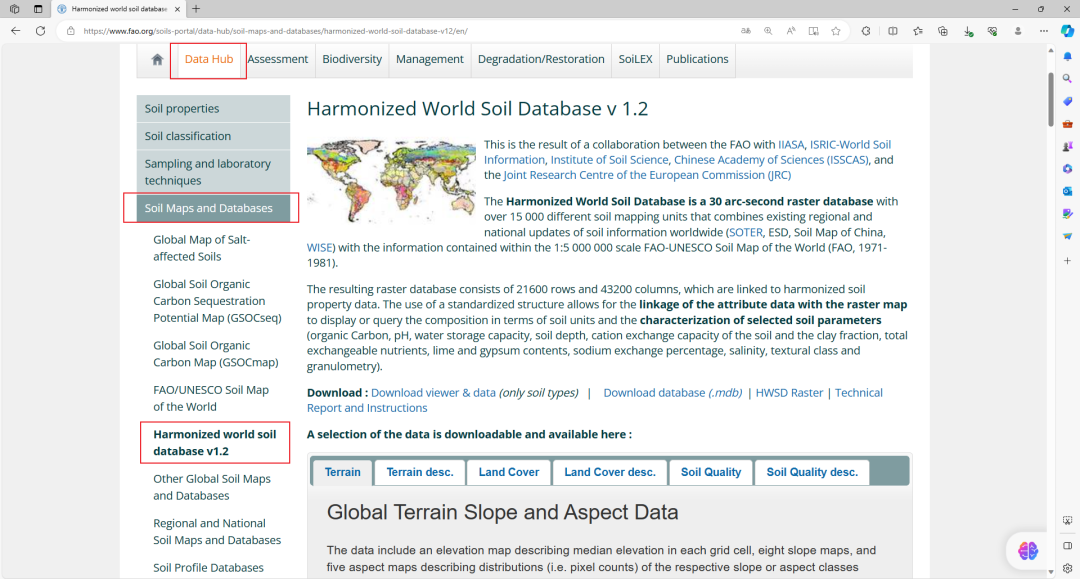Toggle Split screen icon

(x=893, y=31)
